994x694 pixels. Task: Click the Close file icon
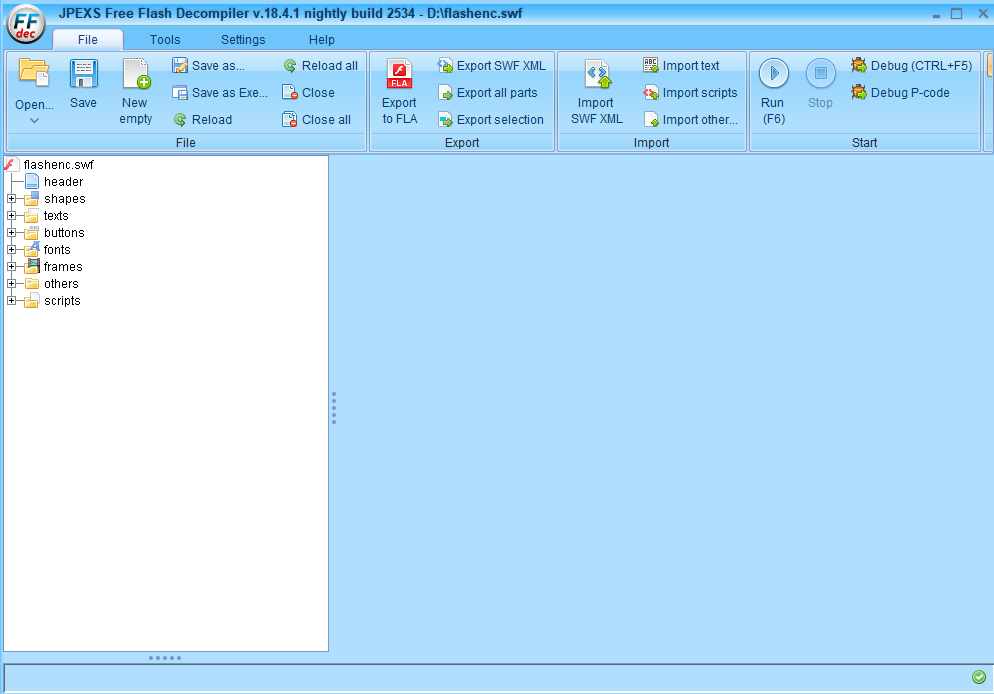pyautogui.click(x=290, y=93)
